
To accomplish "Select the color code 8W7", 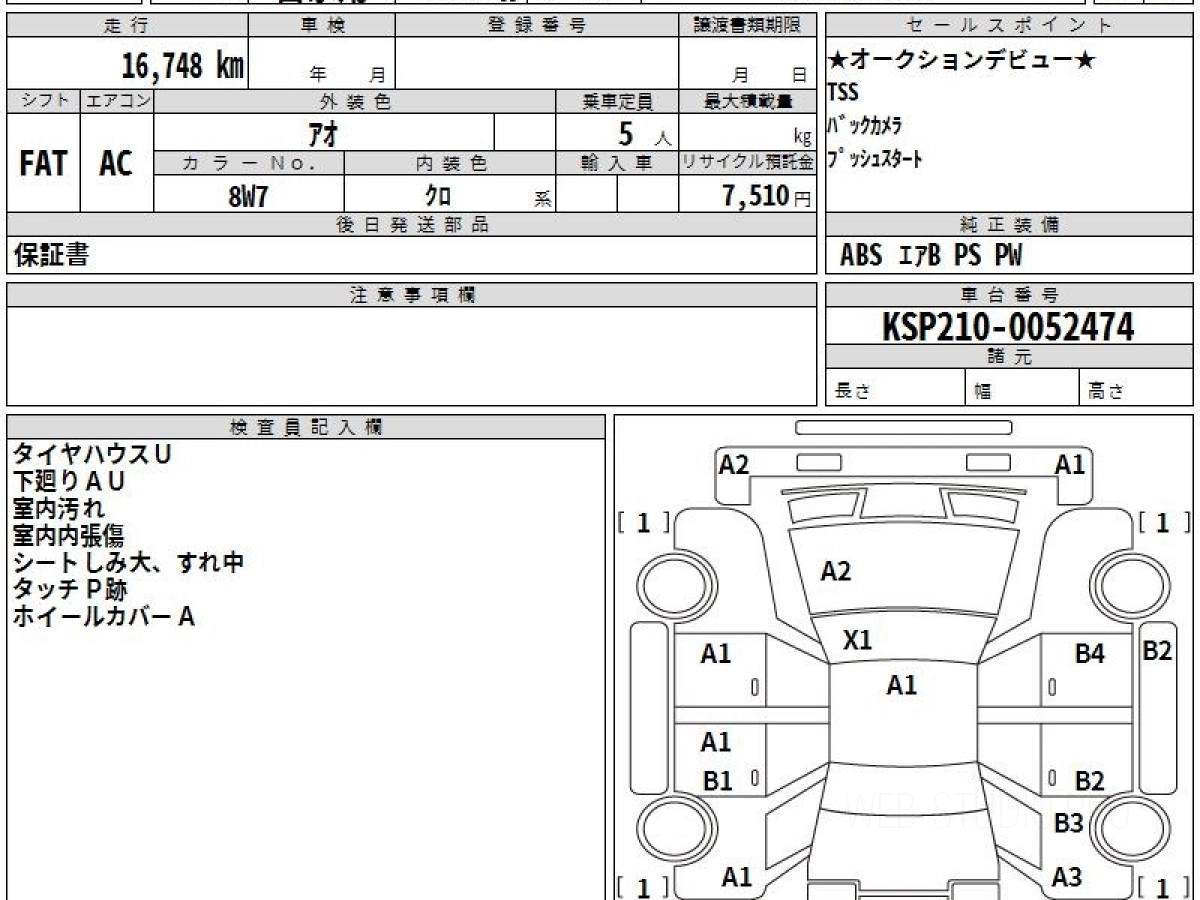I will click(x=248, y=195).
